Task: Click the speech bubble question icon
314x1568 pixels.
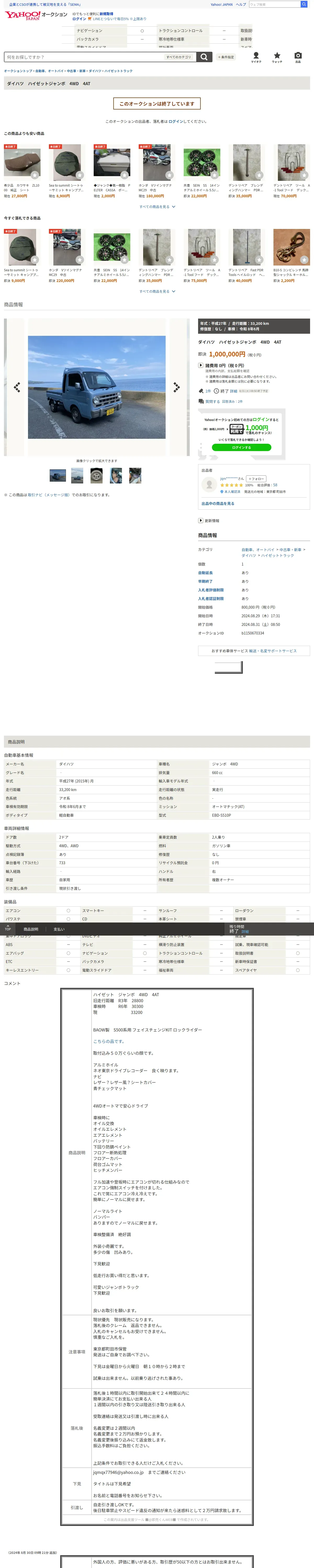Action: (201, 402)
